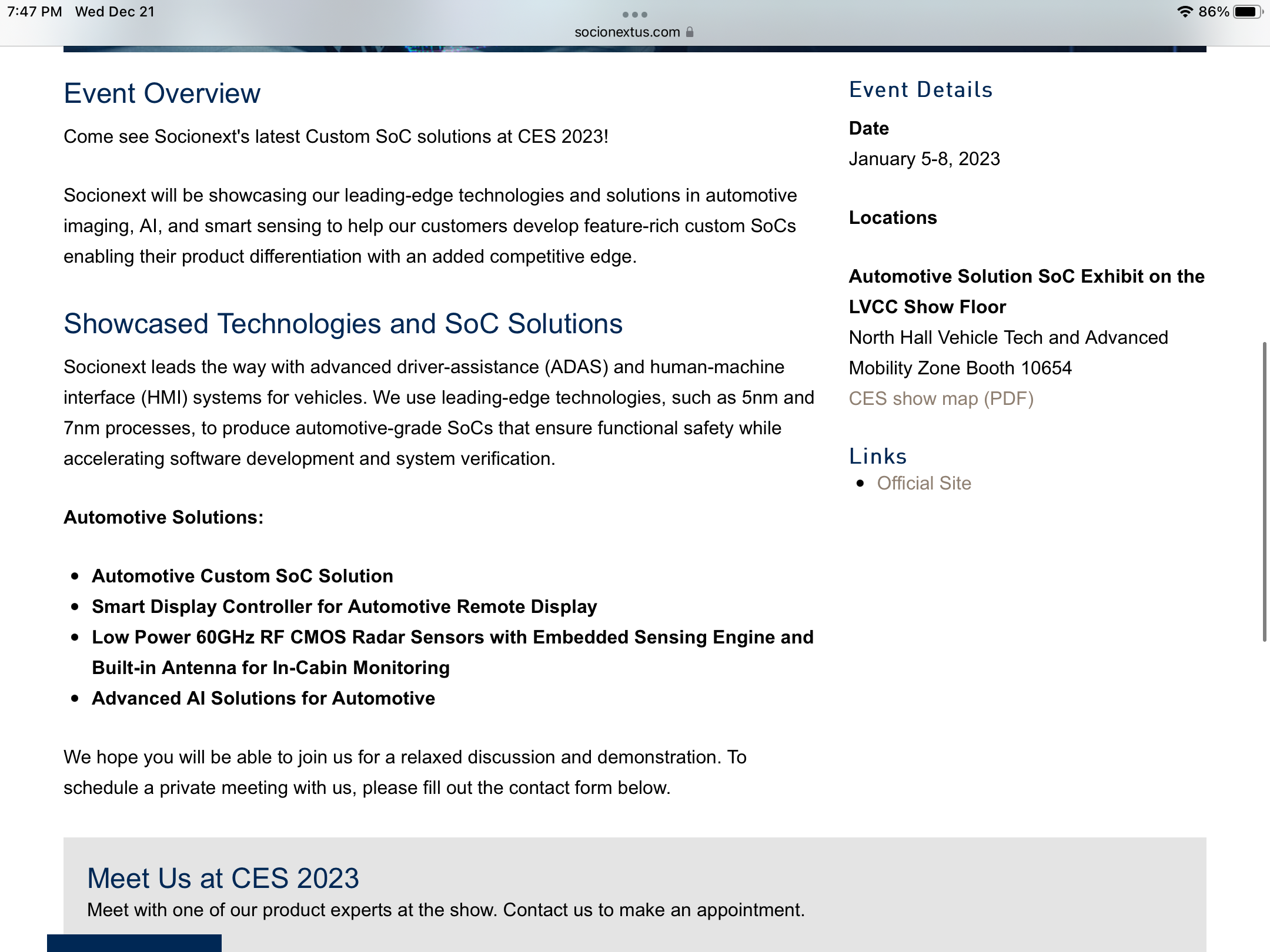Viewport: 1270px width, 952px height.
Task: Click the January 5-8, 2023 date
Action: (x=924, y=159)
